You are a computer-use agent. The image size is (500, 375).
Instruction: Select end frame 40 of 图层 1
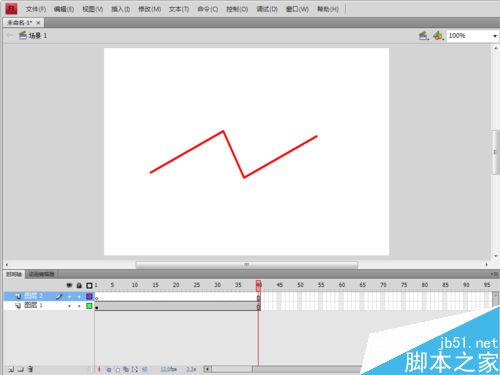pos(259,306)
